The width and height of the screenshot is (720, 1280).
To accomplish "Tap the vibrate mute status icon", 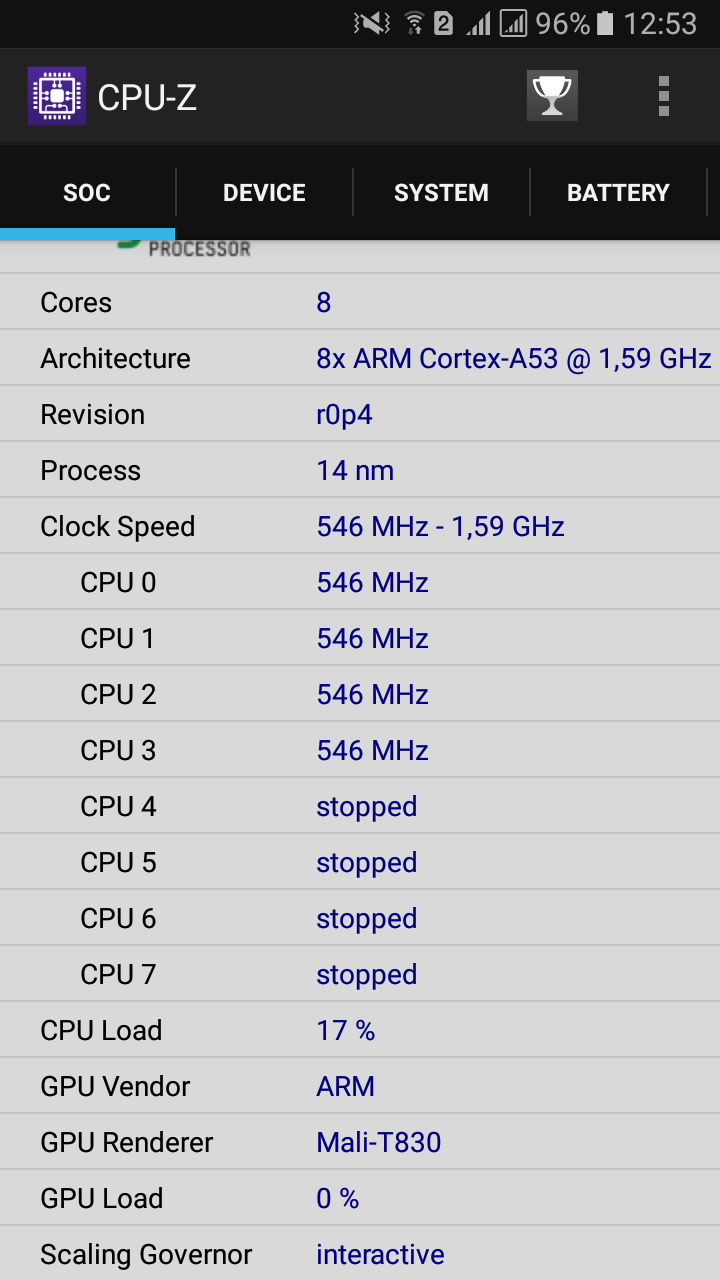I will pyautogui.click(x=372, y=23).
